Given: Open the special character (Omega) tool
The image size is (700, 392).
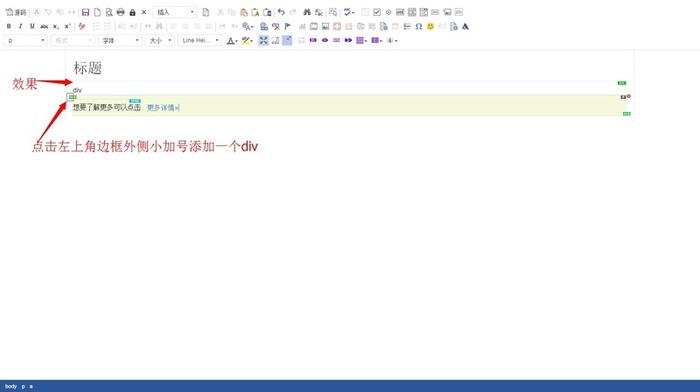Looking at the screenshot, I should (419, 26).
